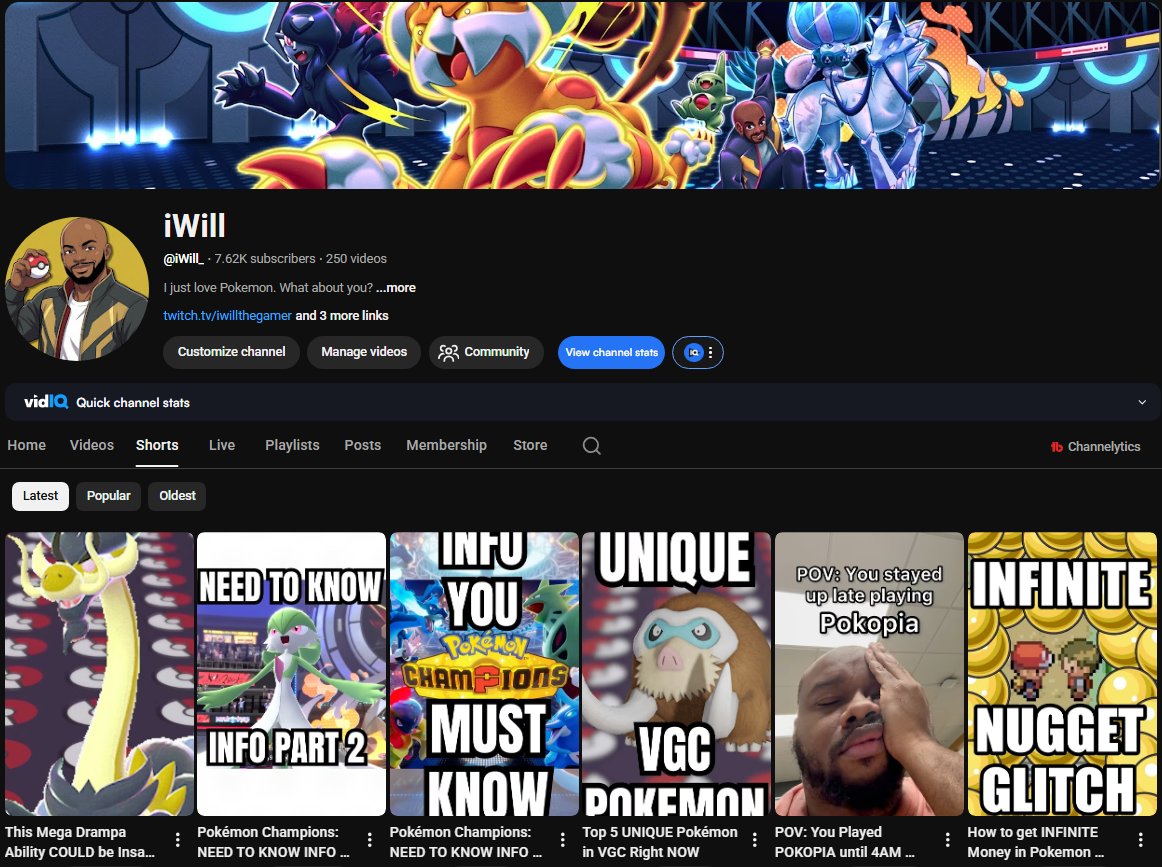Screen dimensions: 1162x867
Task: Click the '7.62K subscribers' text
Action: (x=265, y=259)
